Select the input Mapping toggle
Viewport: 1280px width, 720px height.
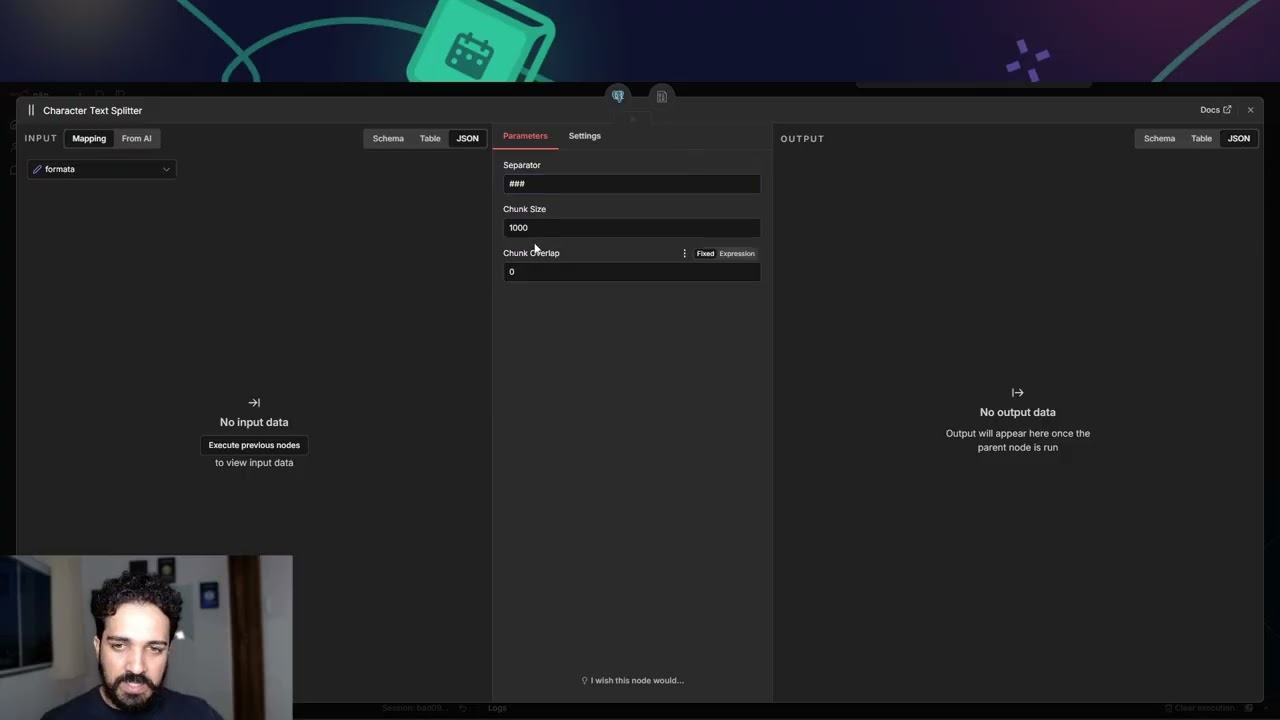click(89, 139)
